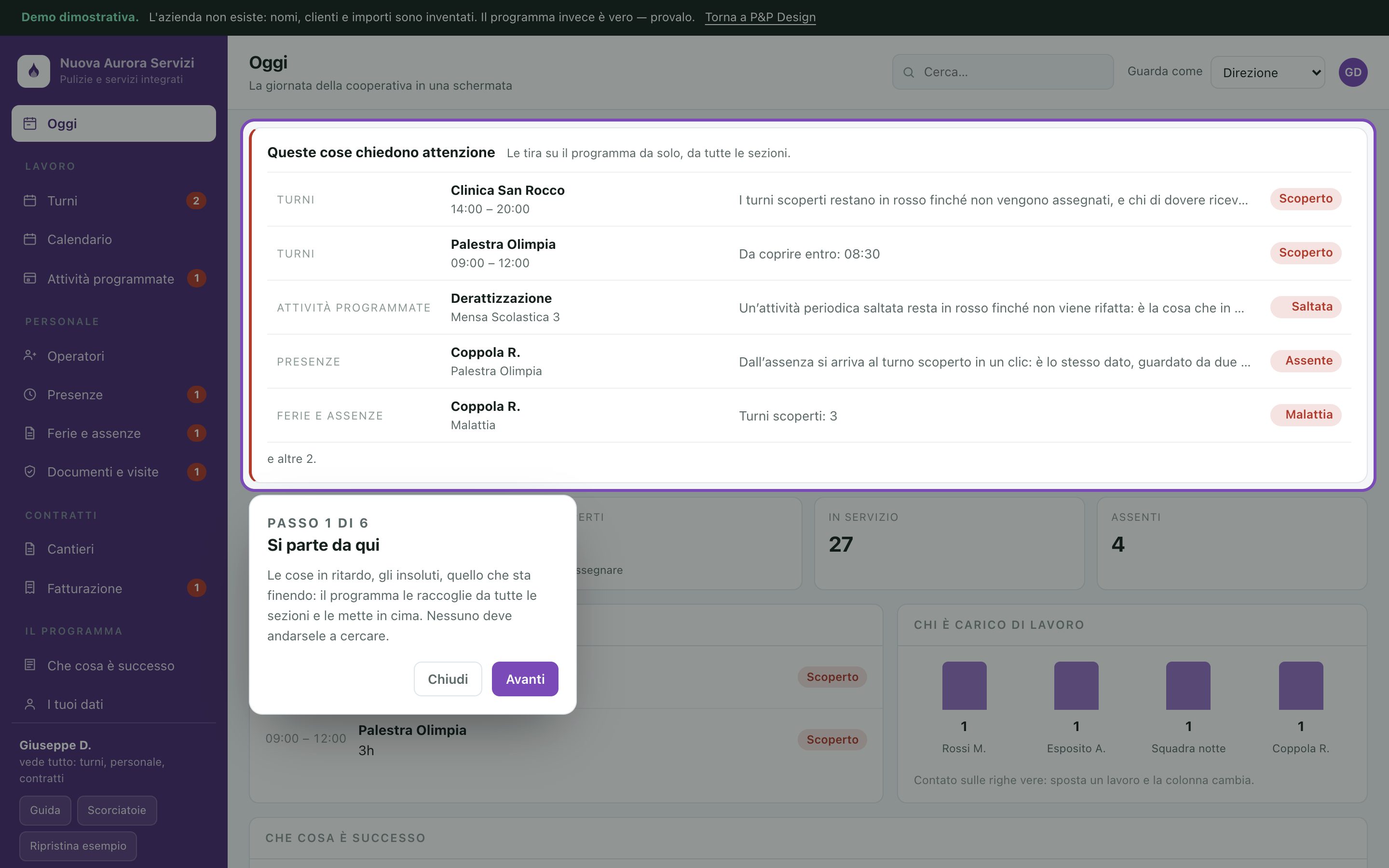Viewport: 1389px width, 868px height.
Task: Open the Turni section label
Action: click(x=62, y=201)
